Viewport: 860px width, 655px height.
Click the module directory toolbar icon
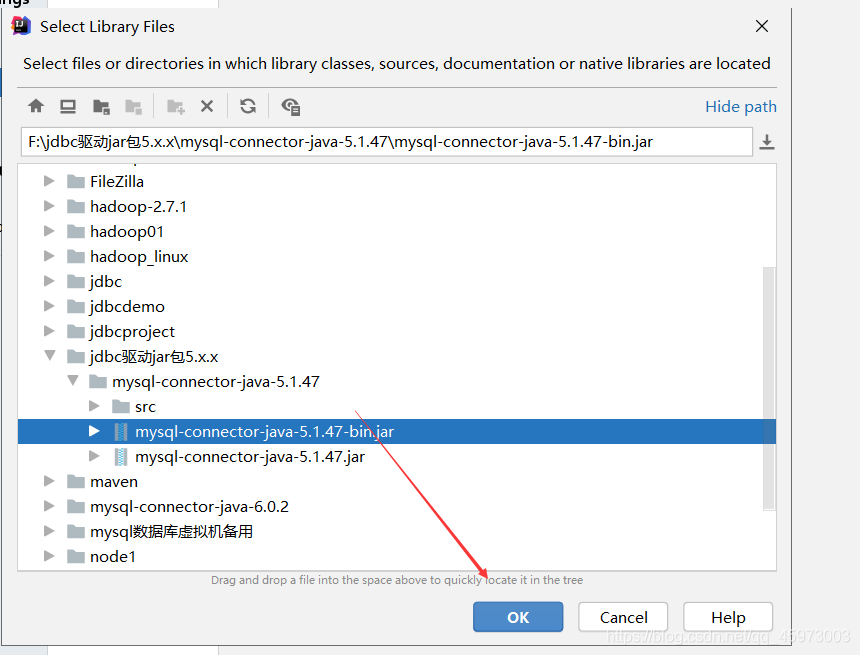pos(133,106)
